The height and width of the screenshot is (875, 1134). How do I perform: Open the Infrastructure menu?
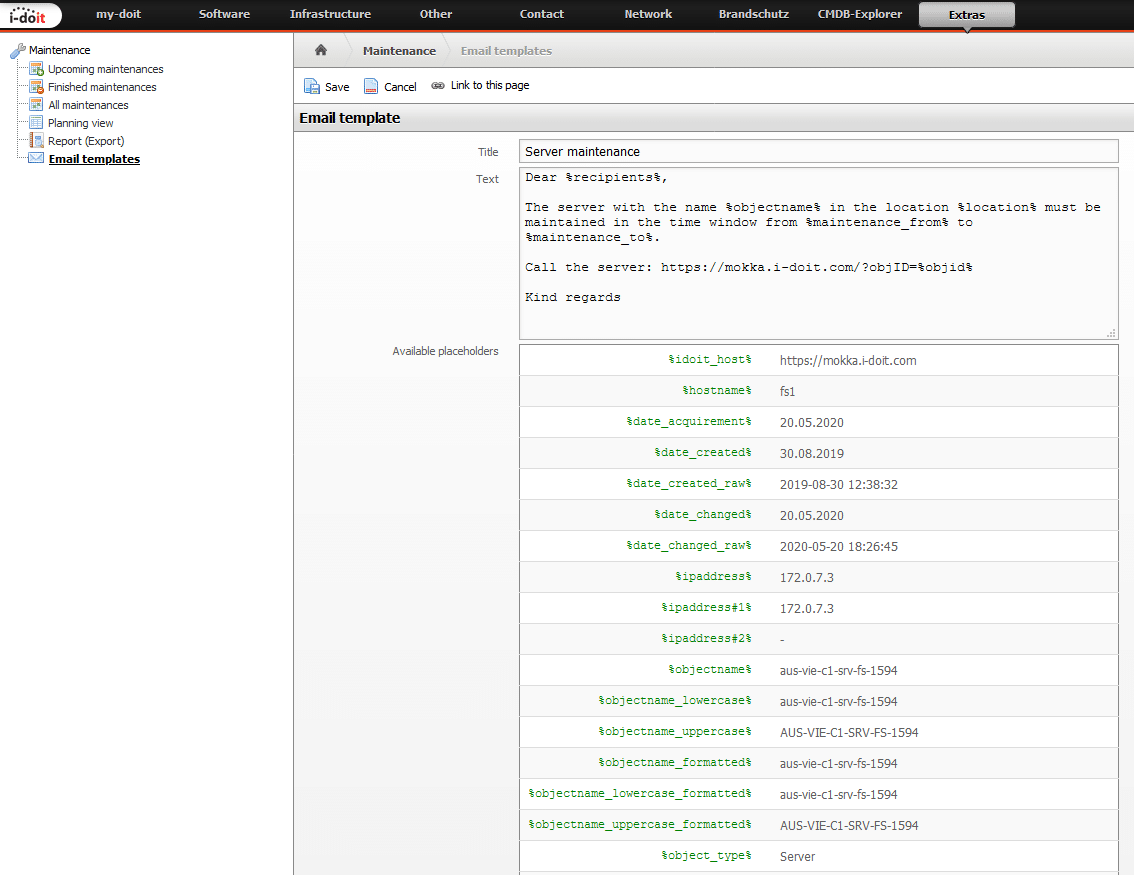(330, 14)
